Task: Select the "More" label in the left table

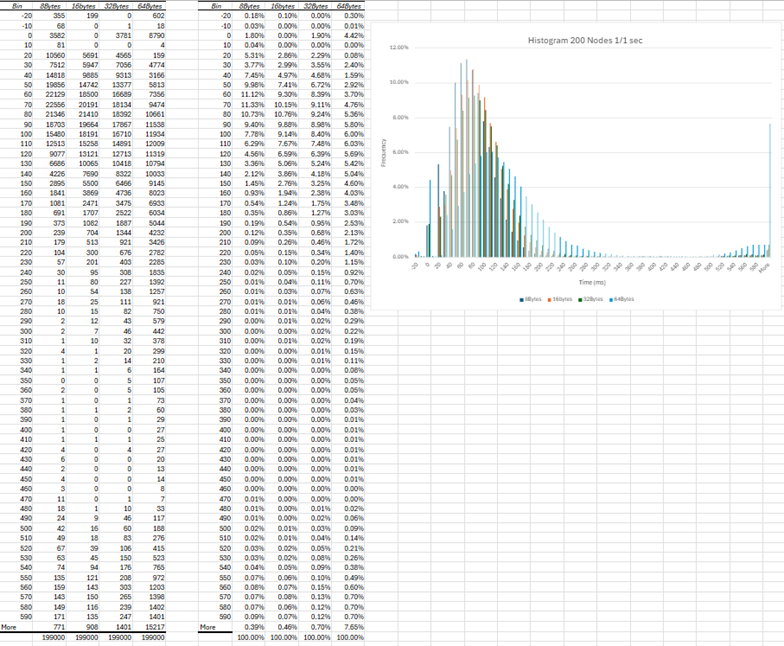Action: click(13, 627)
